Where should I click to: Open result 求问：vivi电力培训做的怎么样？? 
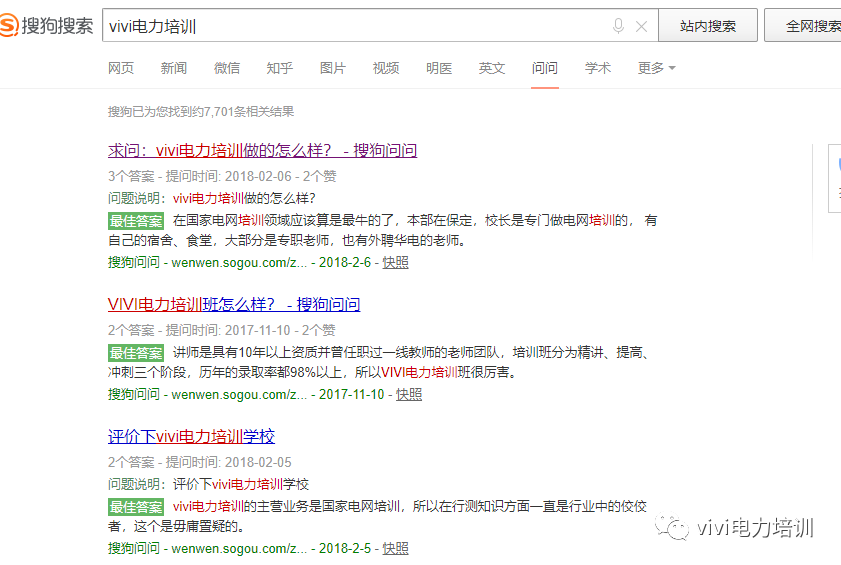262,150
